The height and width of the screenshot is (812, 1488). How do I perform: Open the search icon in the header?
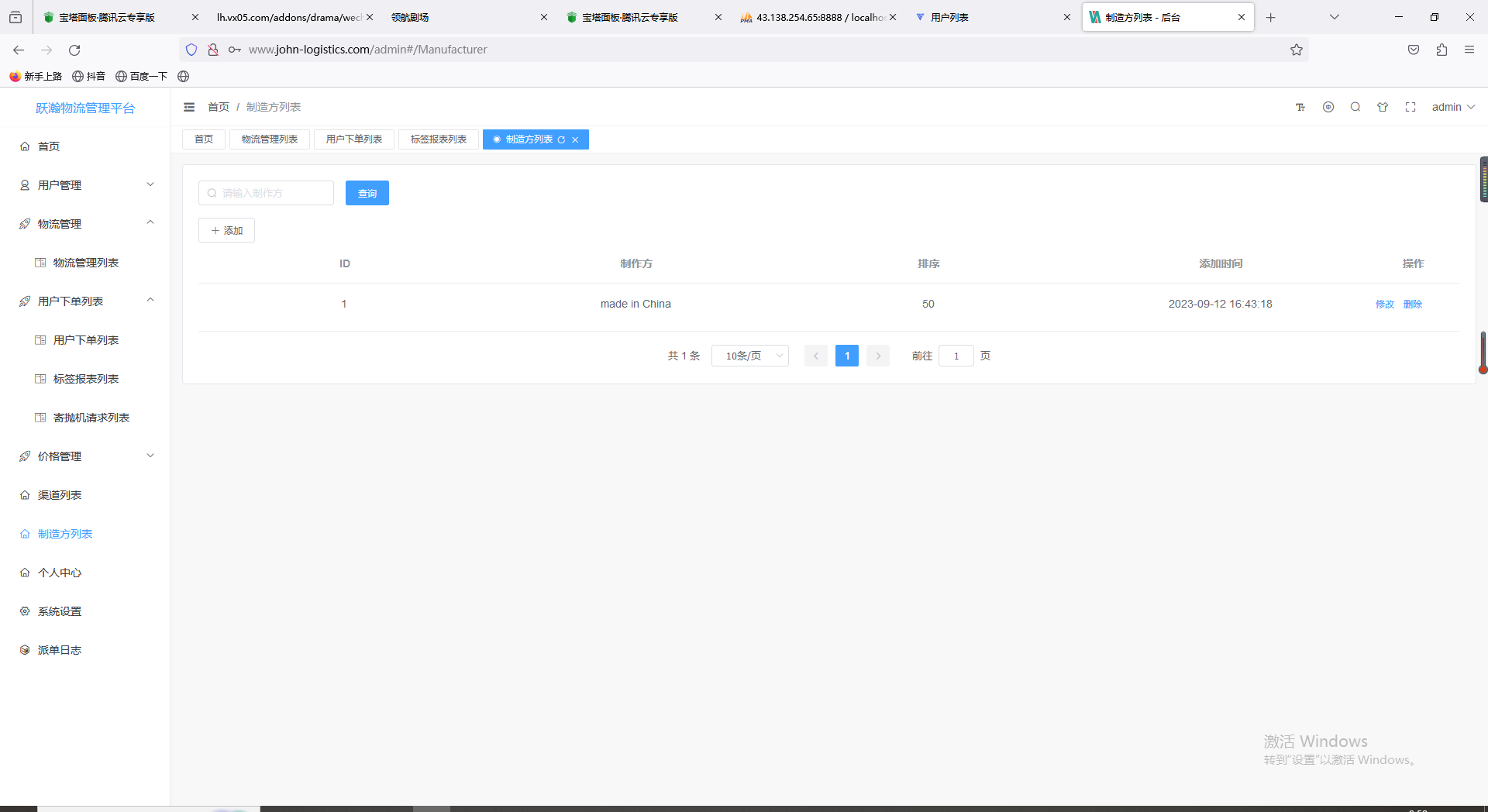click(x=1355, y=107)
